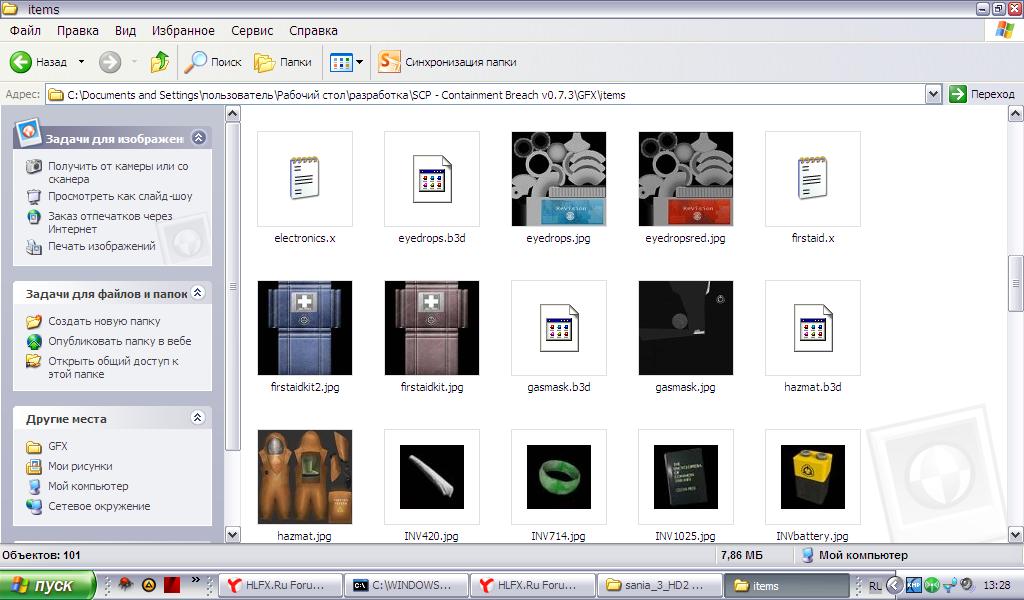
Task: Click 'Просмотреть как слайд-шоу' link
Action: [x=120, y=197]
